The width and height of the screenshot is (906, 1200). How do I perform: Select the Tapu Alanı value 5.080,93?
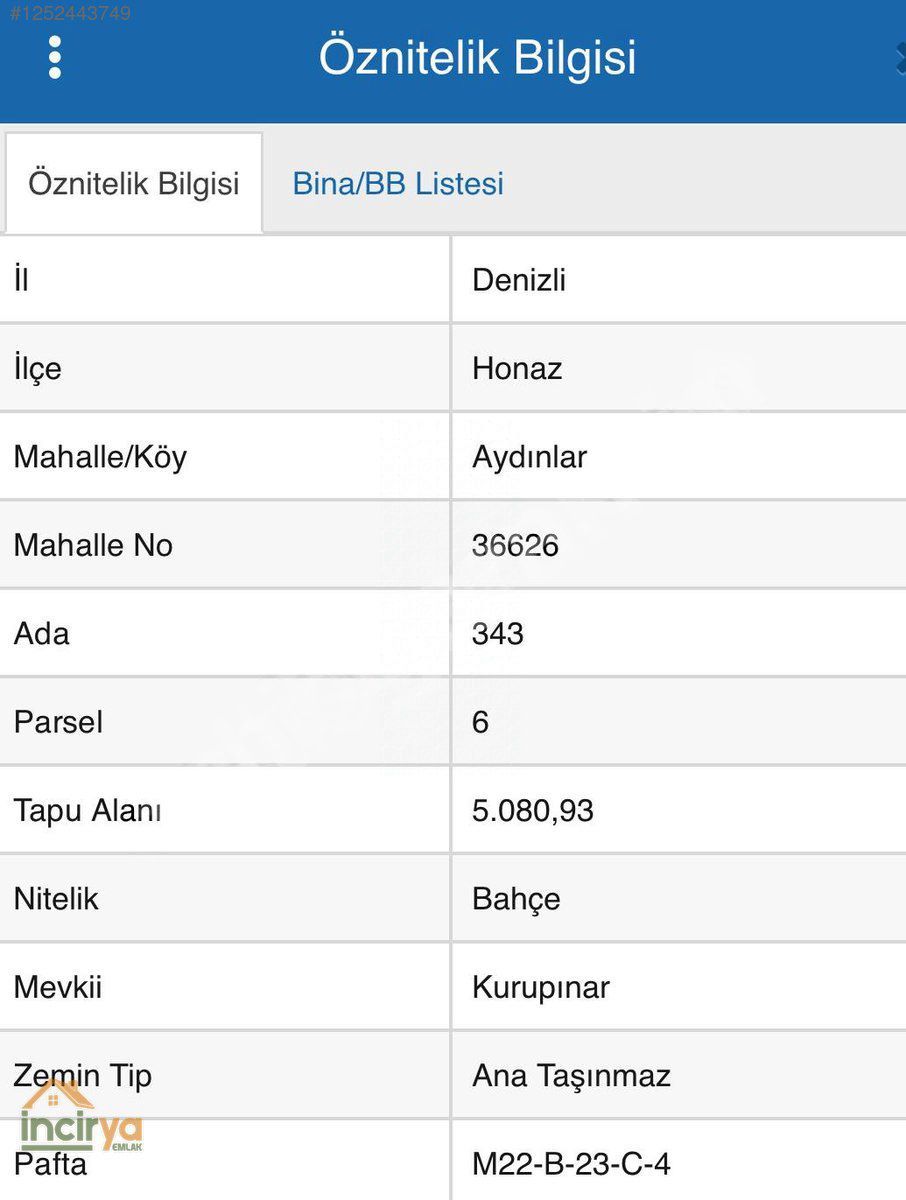(x=533, y=810)
